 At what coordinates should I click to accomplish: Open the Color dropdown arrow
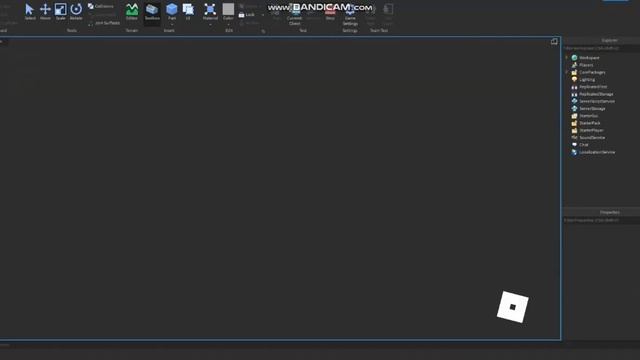click(228, 24)
